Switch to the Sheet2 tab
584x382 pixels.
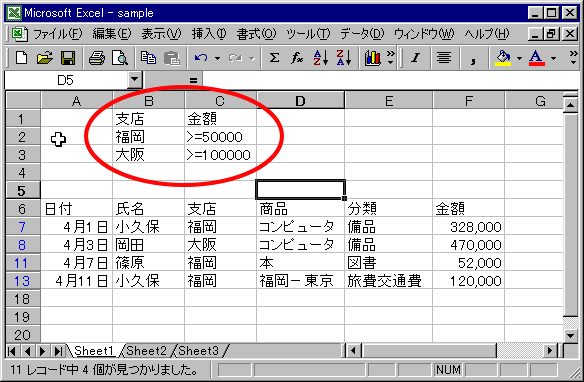click(x=146, y=351)
